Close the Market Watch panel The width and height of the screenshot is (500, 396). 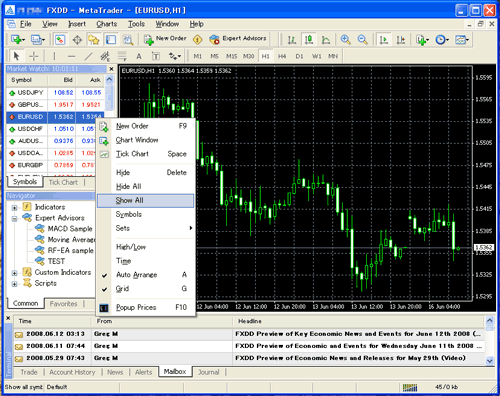point(111,69)
